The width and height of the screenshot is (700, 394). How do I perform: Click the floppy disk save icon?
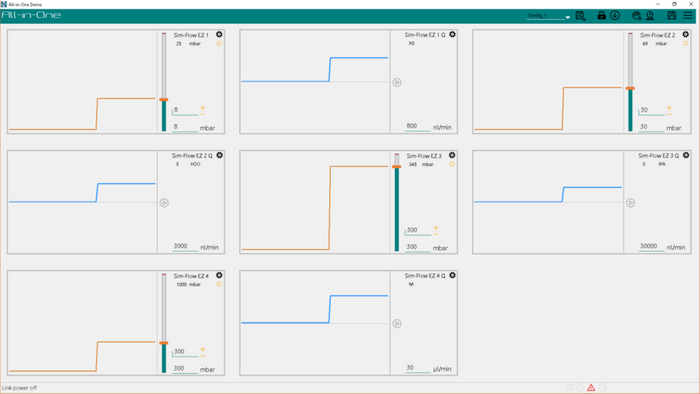pos(671,16)
